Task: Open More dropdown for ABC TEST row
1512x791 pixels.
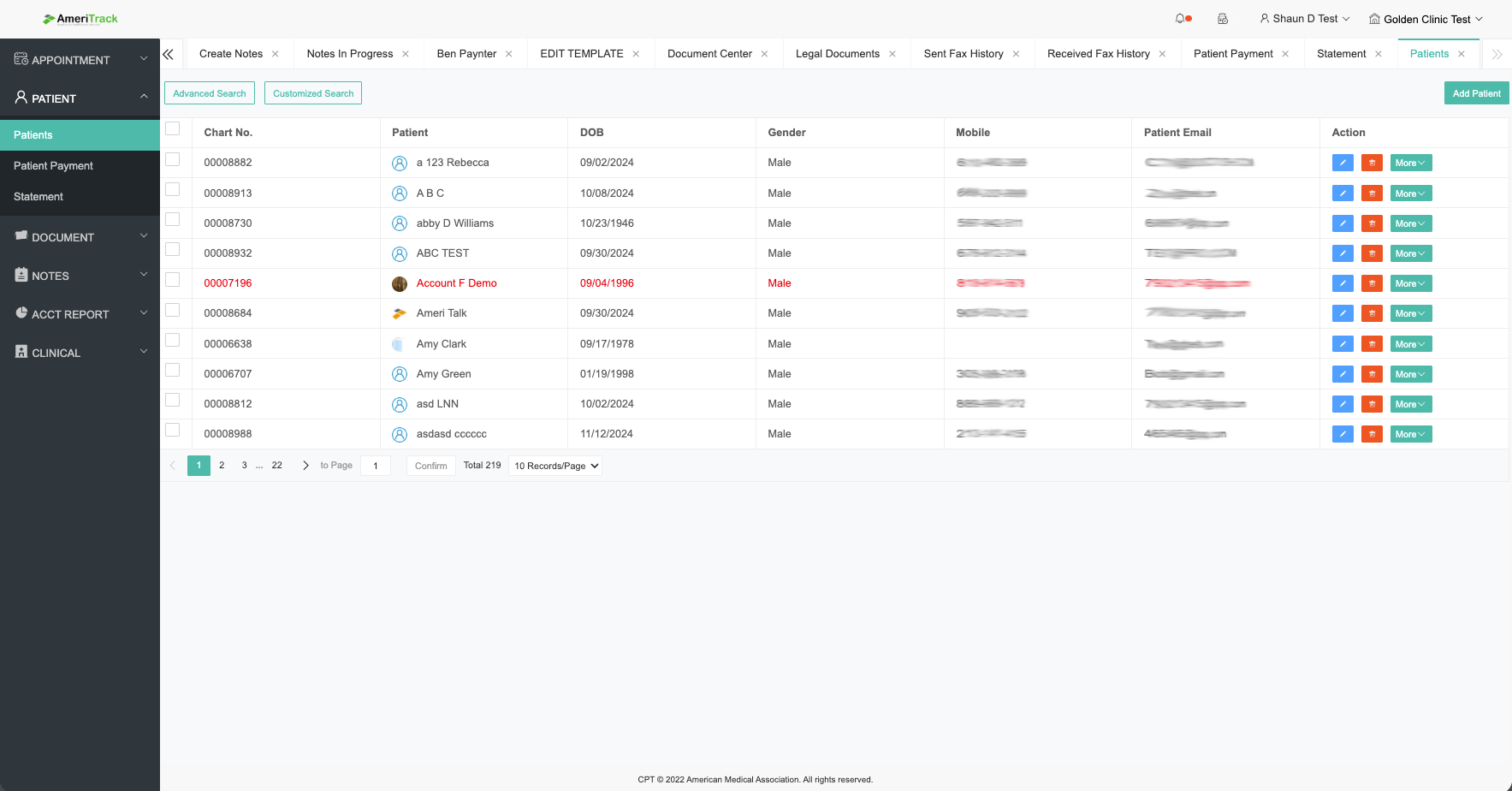Action: click(1410, 253)
